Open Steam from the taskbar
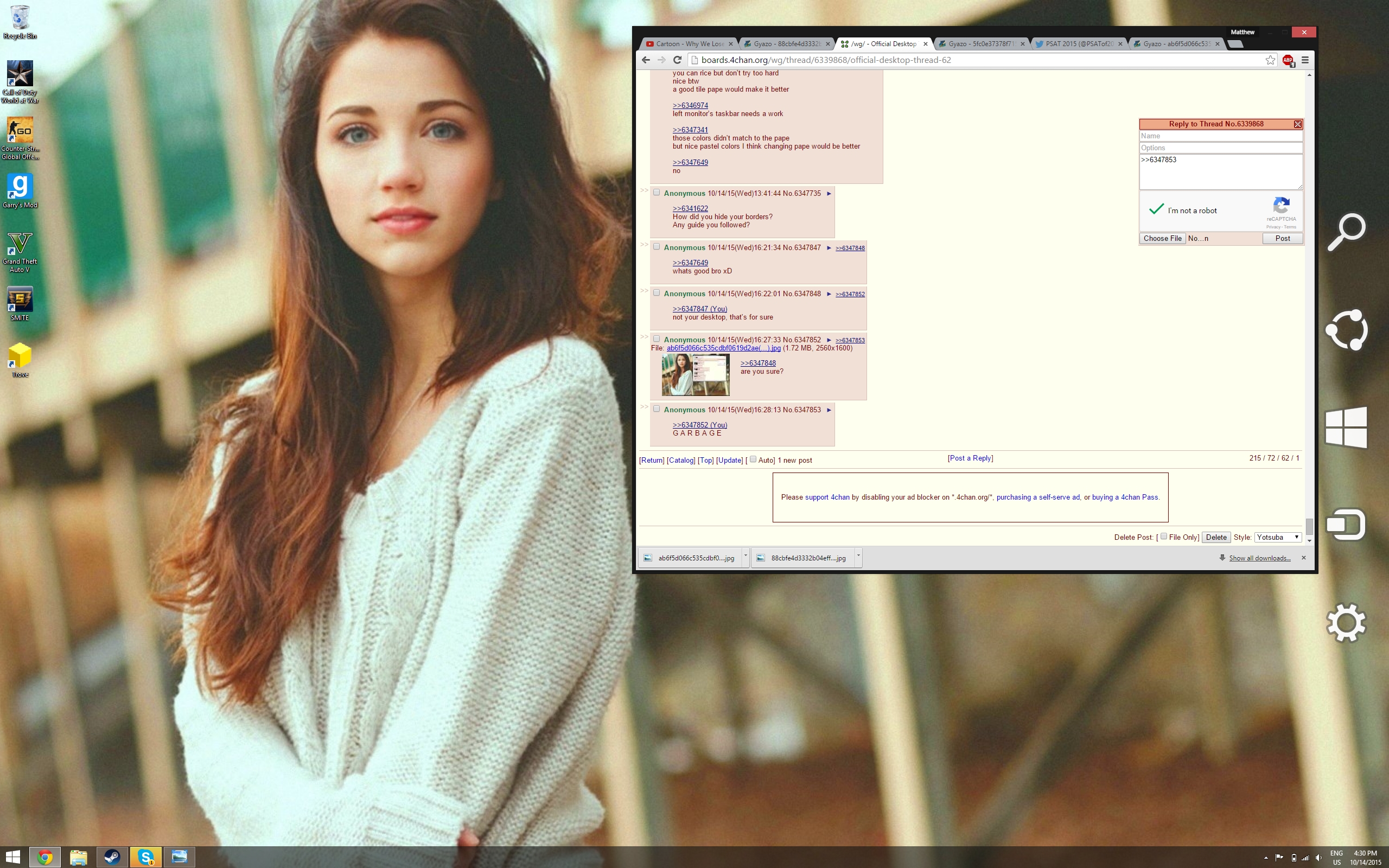The height and width of the screenshot is (868, 1389). pos(112,857)
